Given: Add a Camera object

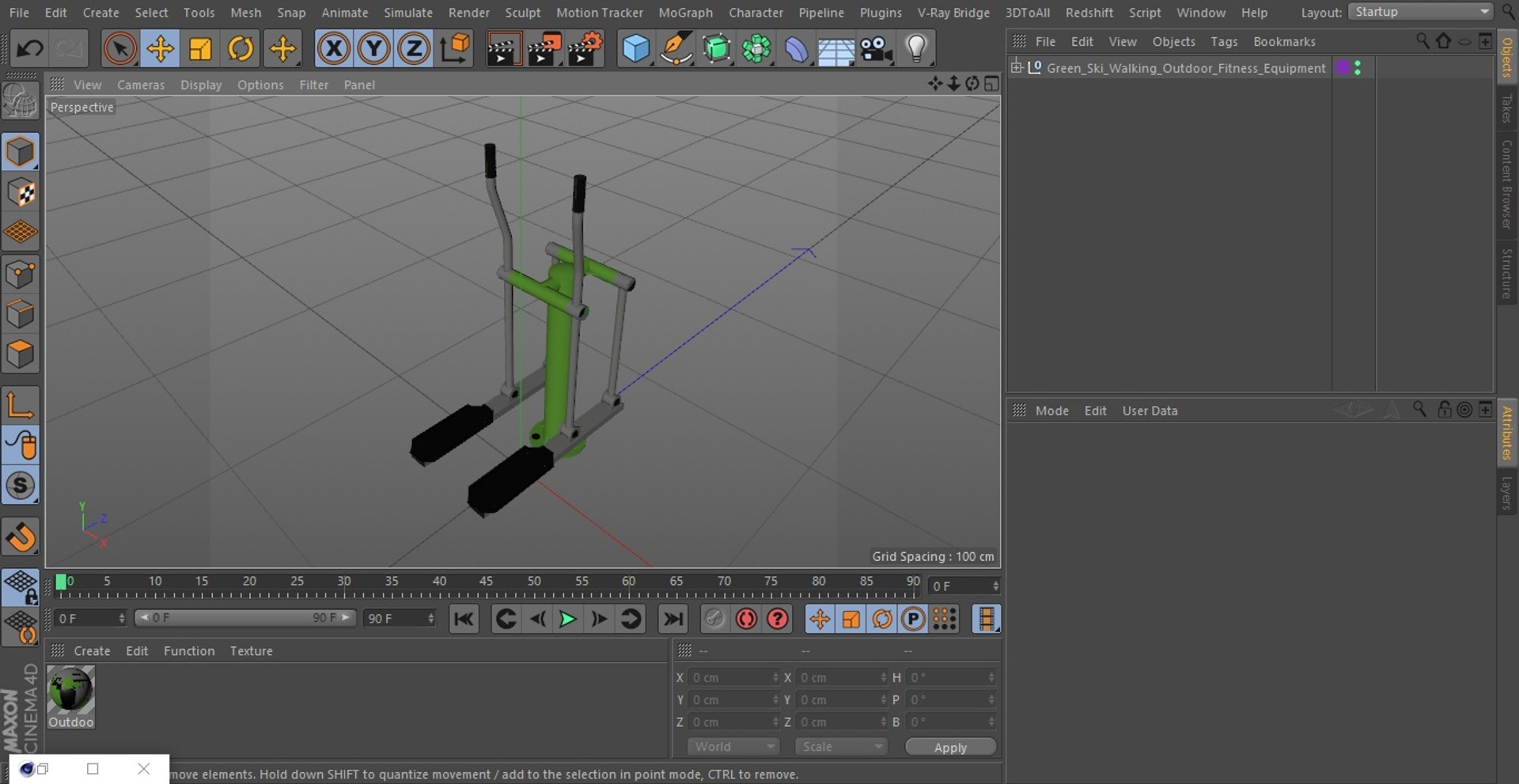Looking at the screenshot, I should (x=877, y=49).
